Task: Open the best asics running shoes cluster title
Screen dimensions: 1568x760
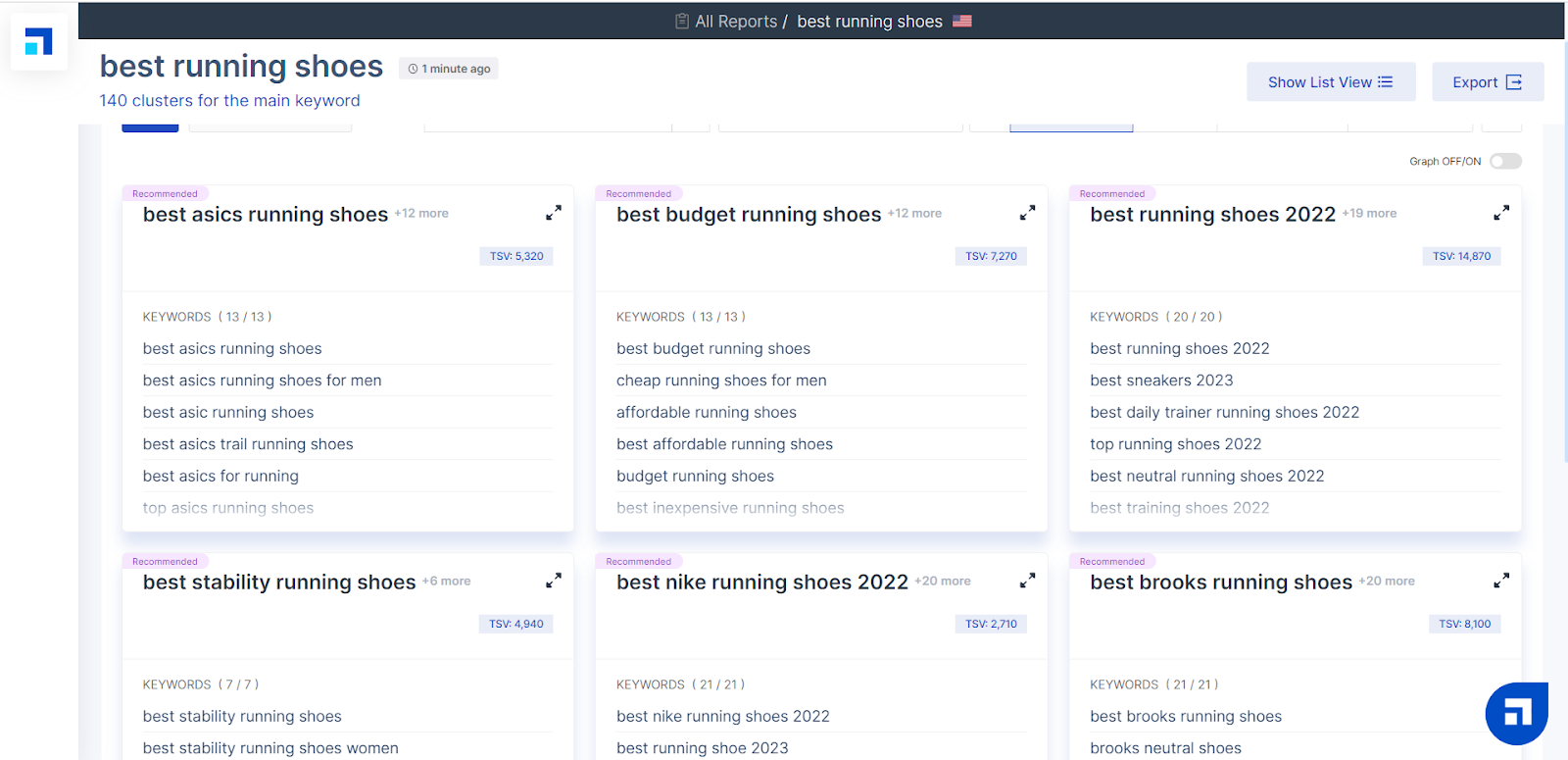Action: 266,215
